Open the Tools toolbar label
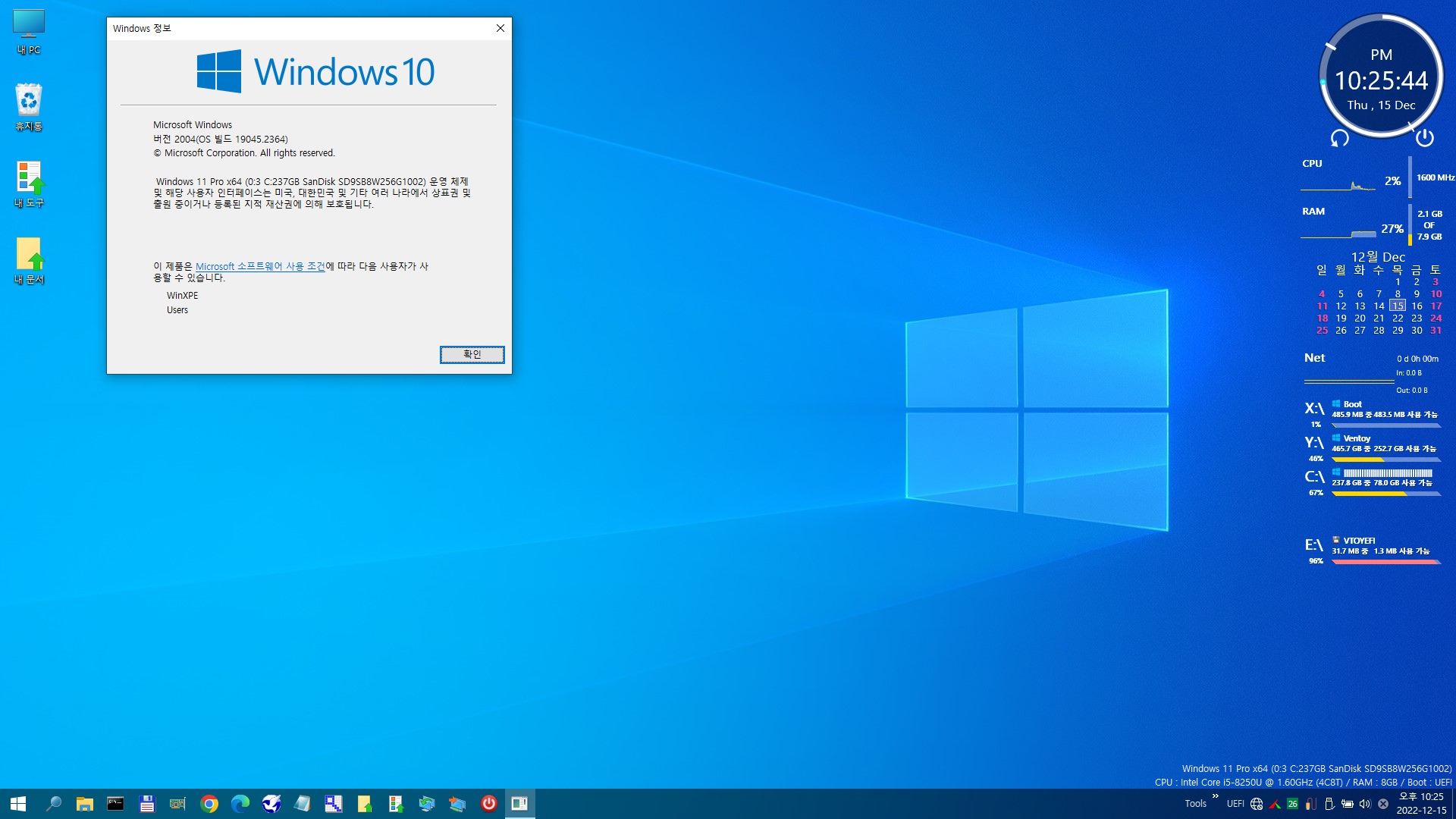Viewport: 1456px width, 819px height. coord(1196,804)
